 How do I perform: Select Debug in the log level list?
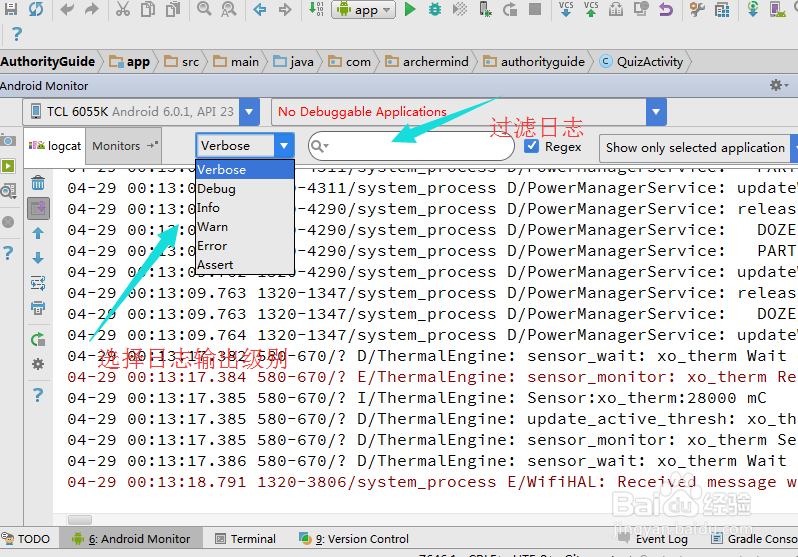point(245,189)
